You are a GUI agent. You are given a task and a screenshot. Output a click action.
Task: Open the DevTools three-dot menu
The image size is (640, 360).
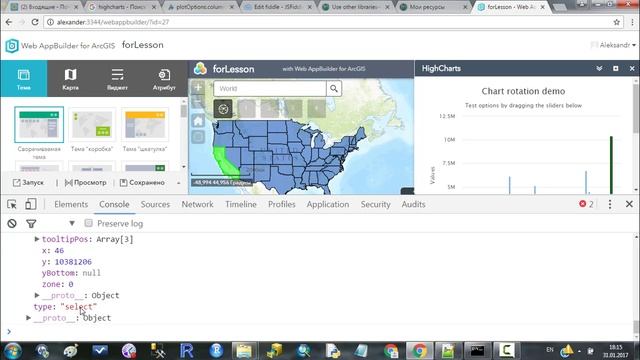tap(610, 204)
